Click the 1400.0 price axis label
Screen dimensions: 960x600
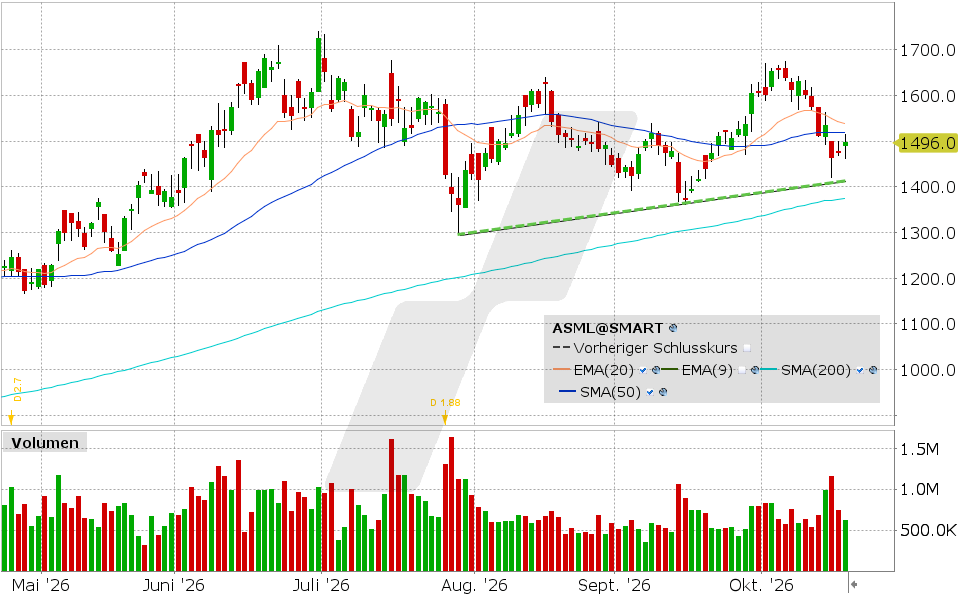pyautogui.click(x=928, y=187)
